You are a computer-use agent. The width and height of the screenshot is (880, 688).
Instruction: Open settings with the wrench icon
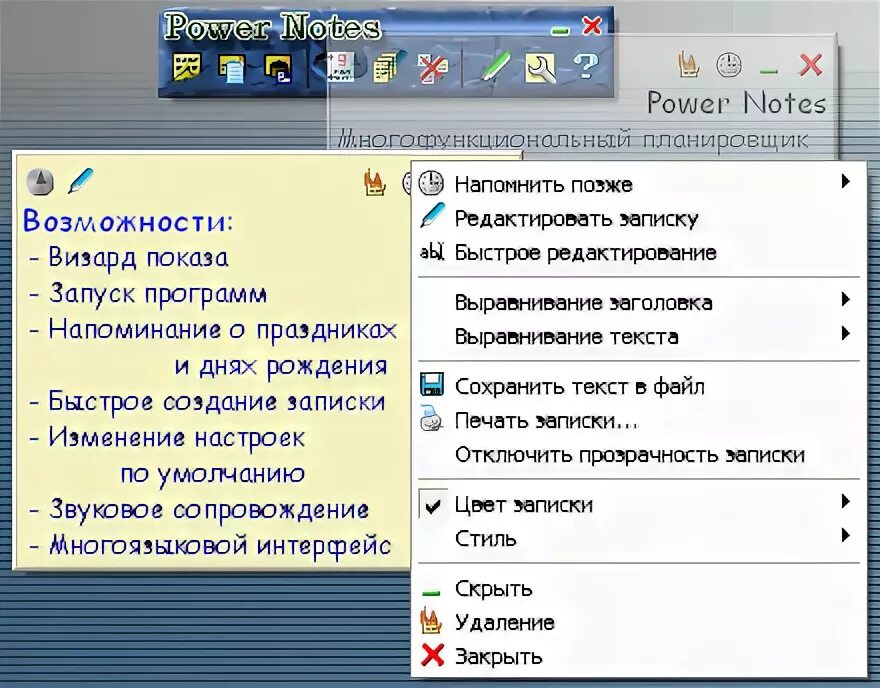point(540,68)
